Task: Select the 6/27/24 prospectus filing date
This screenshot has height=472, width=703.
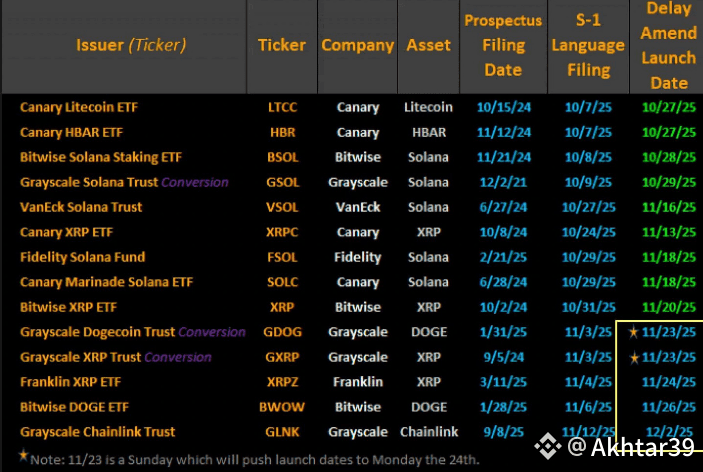Action: (503, 207)
